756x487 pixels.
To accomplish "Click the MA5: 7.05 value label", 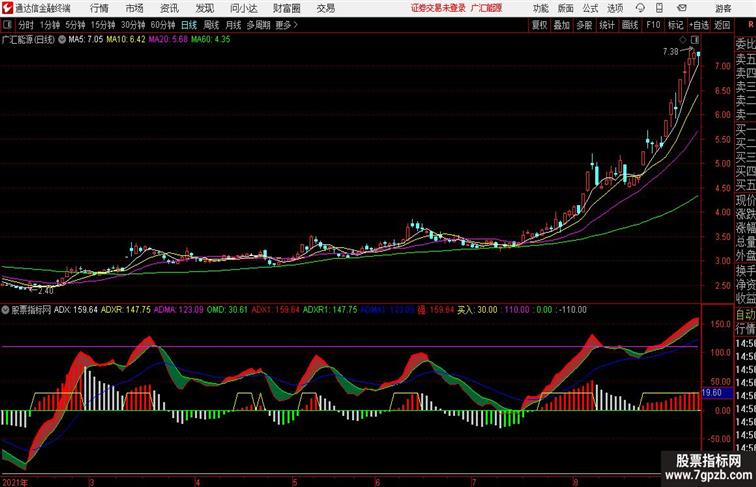I will point(85,40).
